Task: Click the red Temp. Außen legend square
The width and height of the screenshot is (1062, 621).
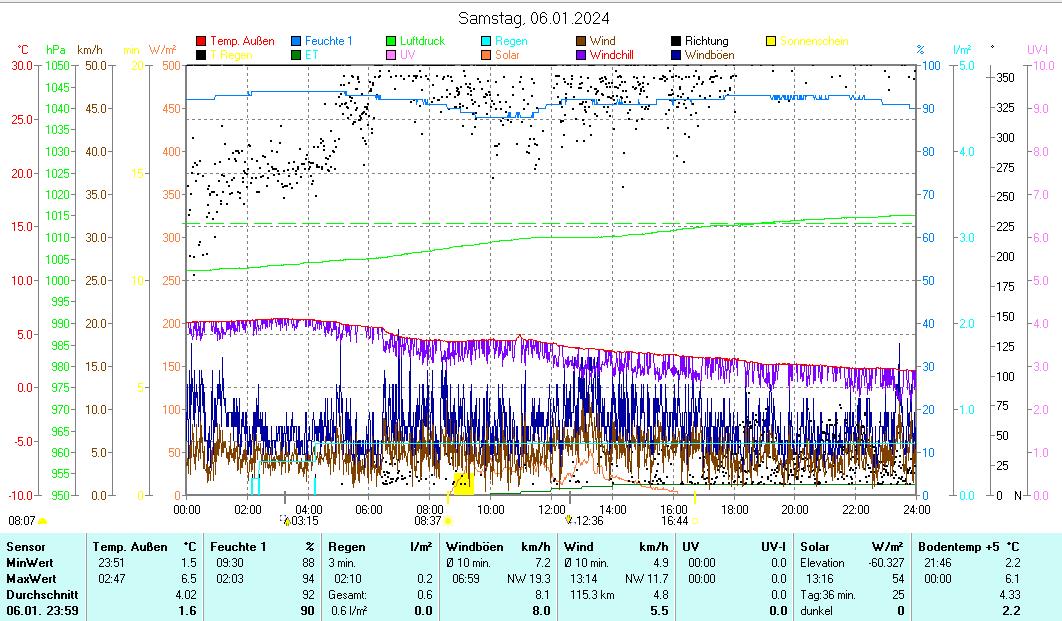Action: tap(201, 41)
